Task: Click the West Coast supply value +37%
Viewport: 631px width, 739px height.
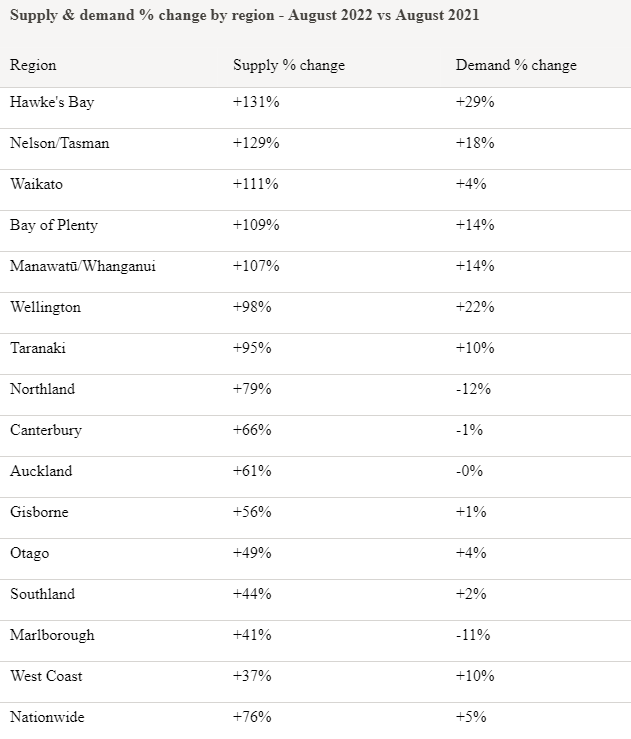Action: pos(252,676)
